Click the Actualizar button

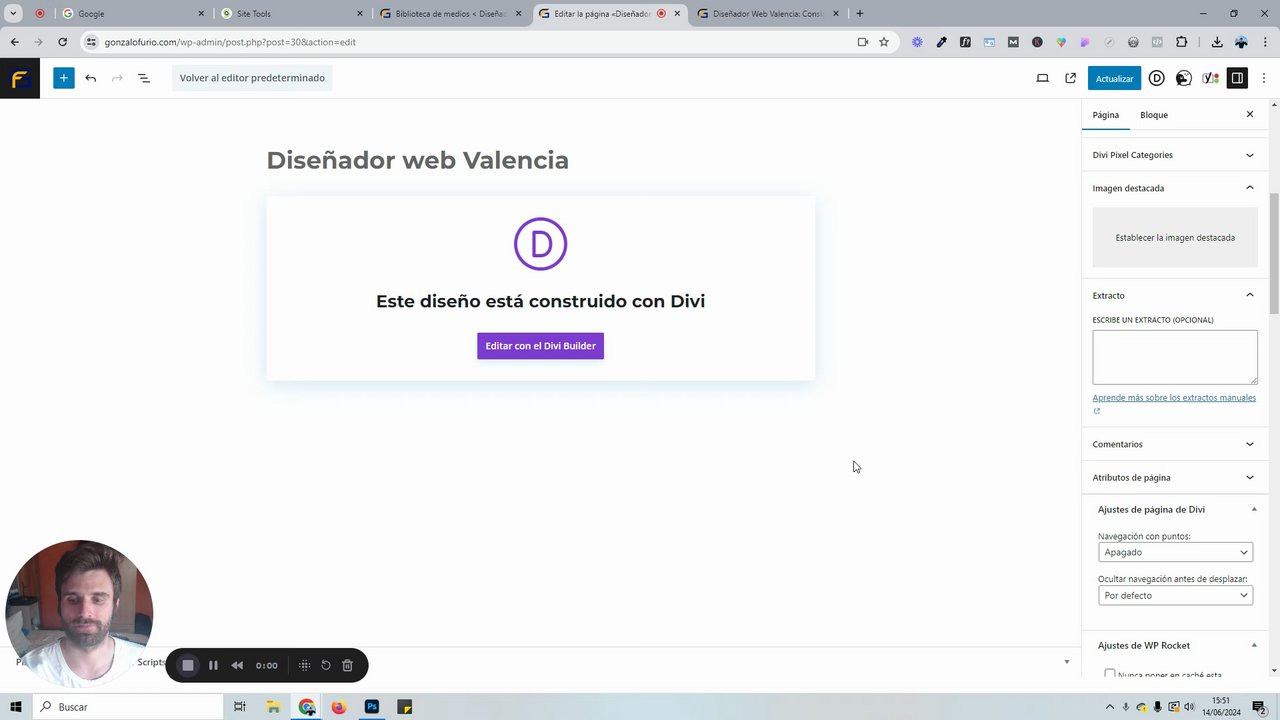[1114, 78]
